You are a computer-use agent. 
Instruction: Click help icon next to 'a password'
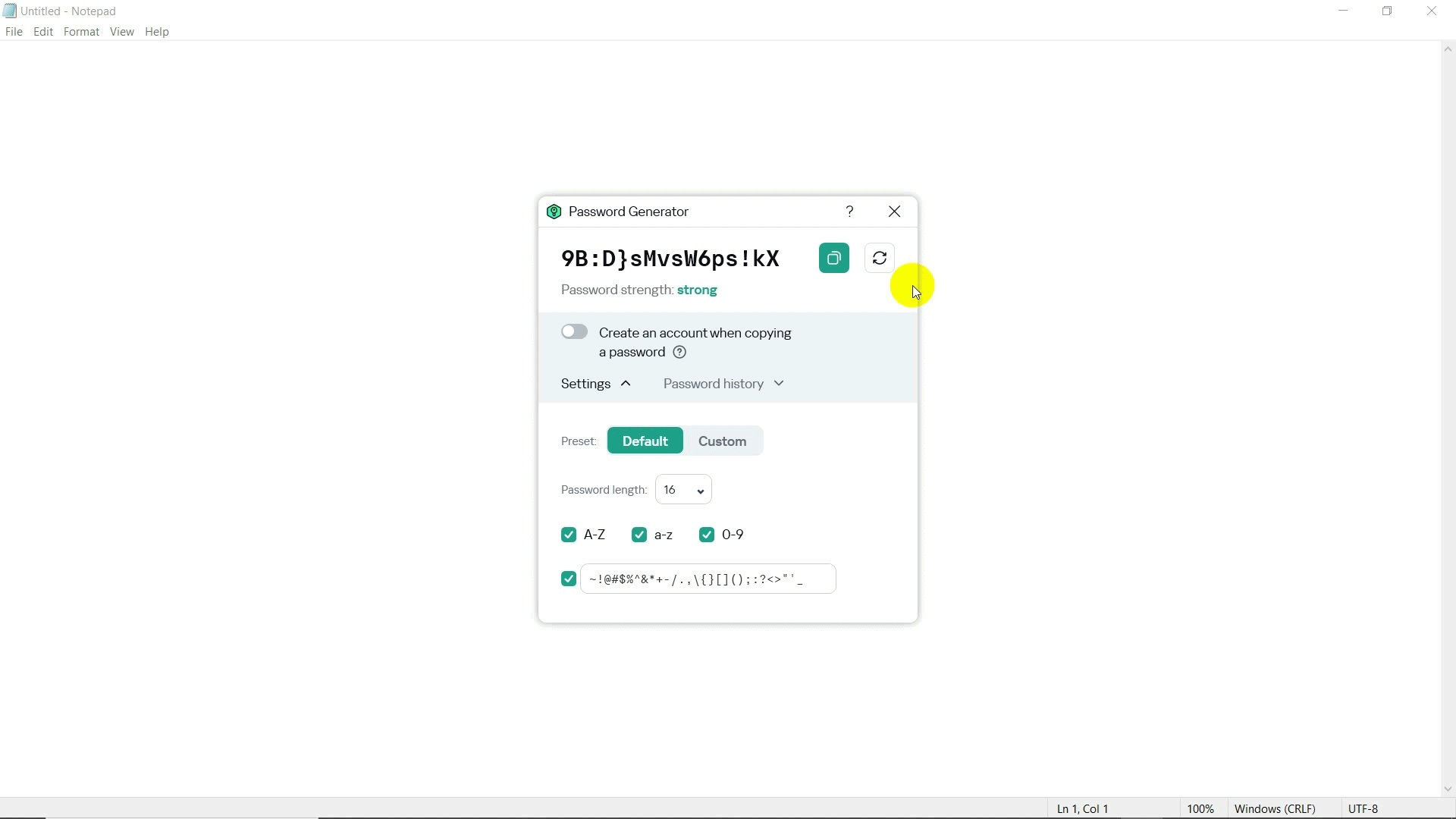679,353
